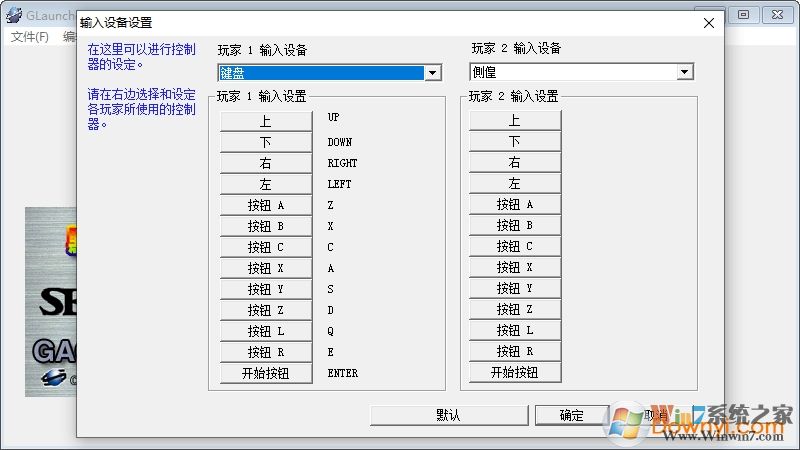This screenshot has height=450, width=800.
Task: Click Player 2 下 (down) button
Action: (x=515, y=141)
